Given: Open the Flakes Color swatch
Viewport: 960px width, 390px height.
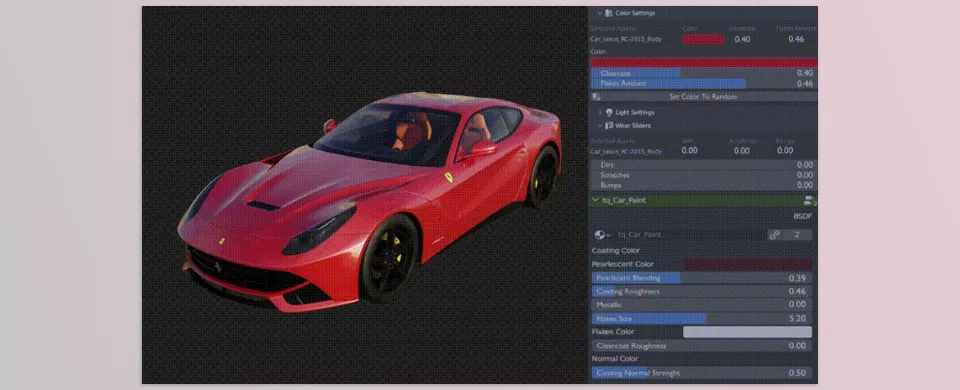Looking at the screenshot, I should click(x=748, y=332).
